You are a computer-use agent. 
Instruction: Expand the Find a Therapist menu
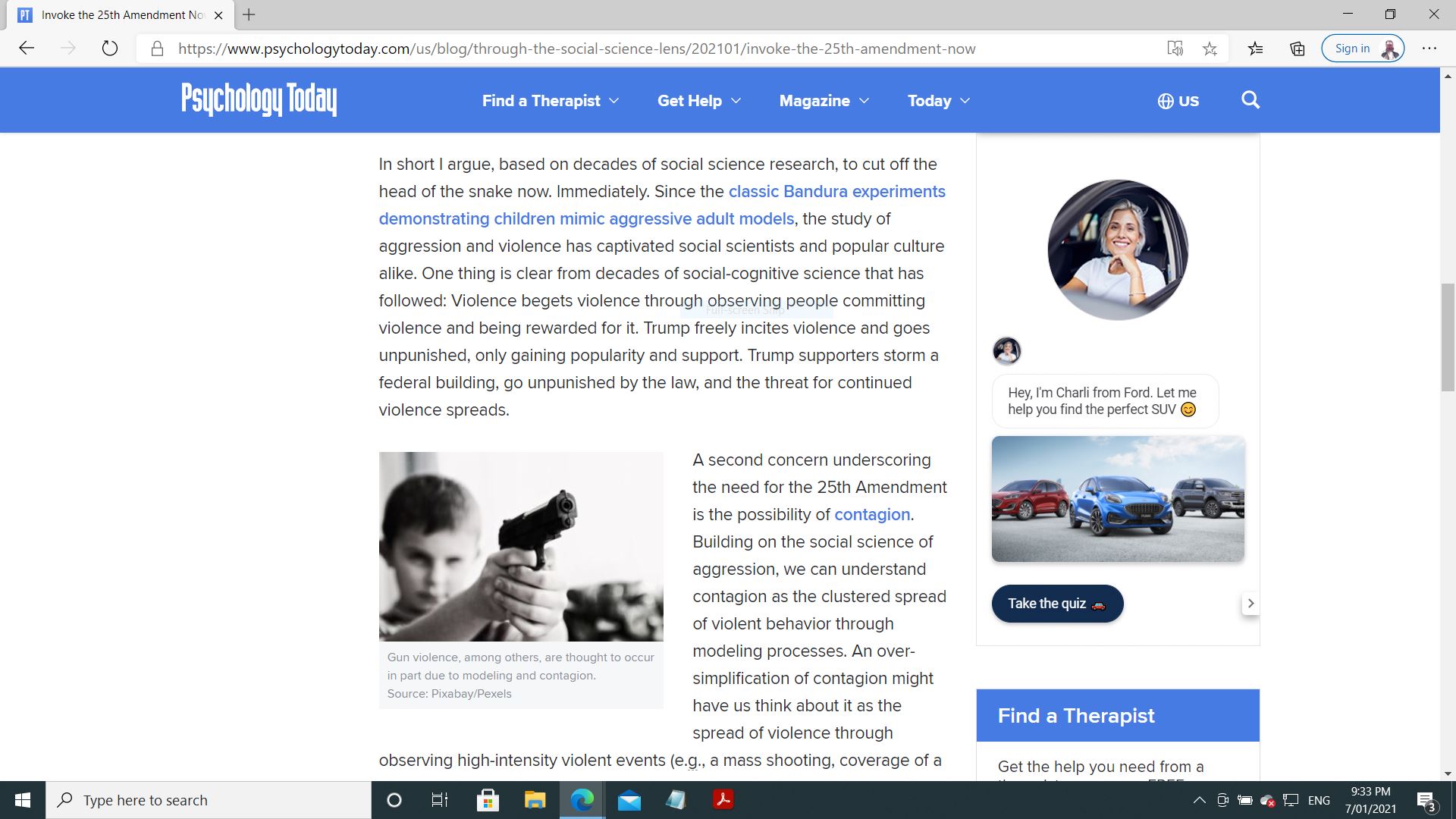click(551, 101)
